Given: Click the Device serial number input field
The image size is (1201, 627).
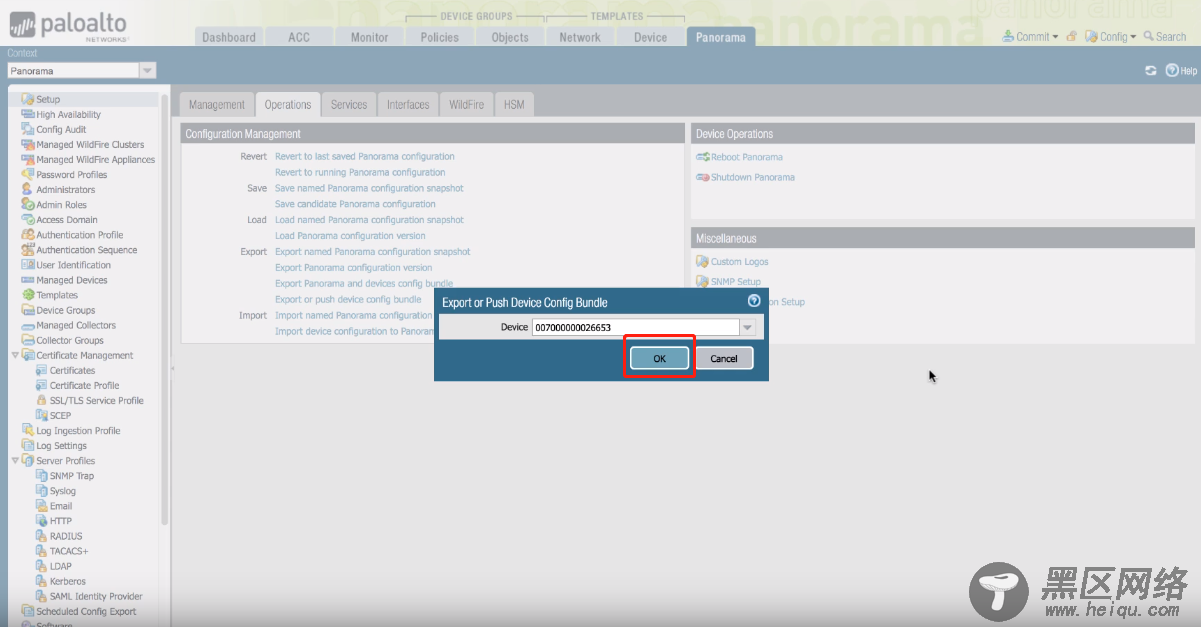Looking at the screenshot, I should [635, 327].
